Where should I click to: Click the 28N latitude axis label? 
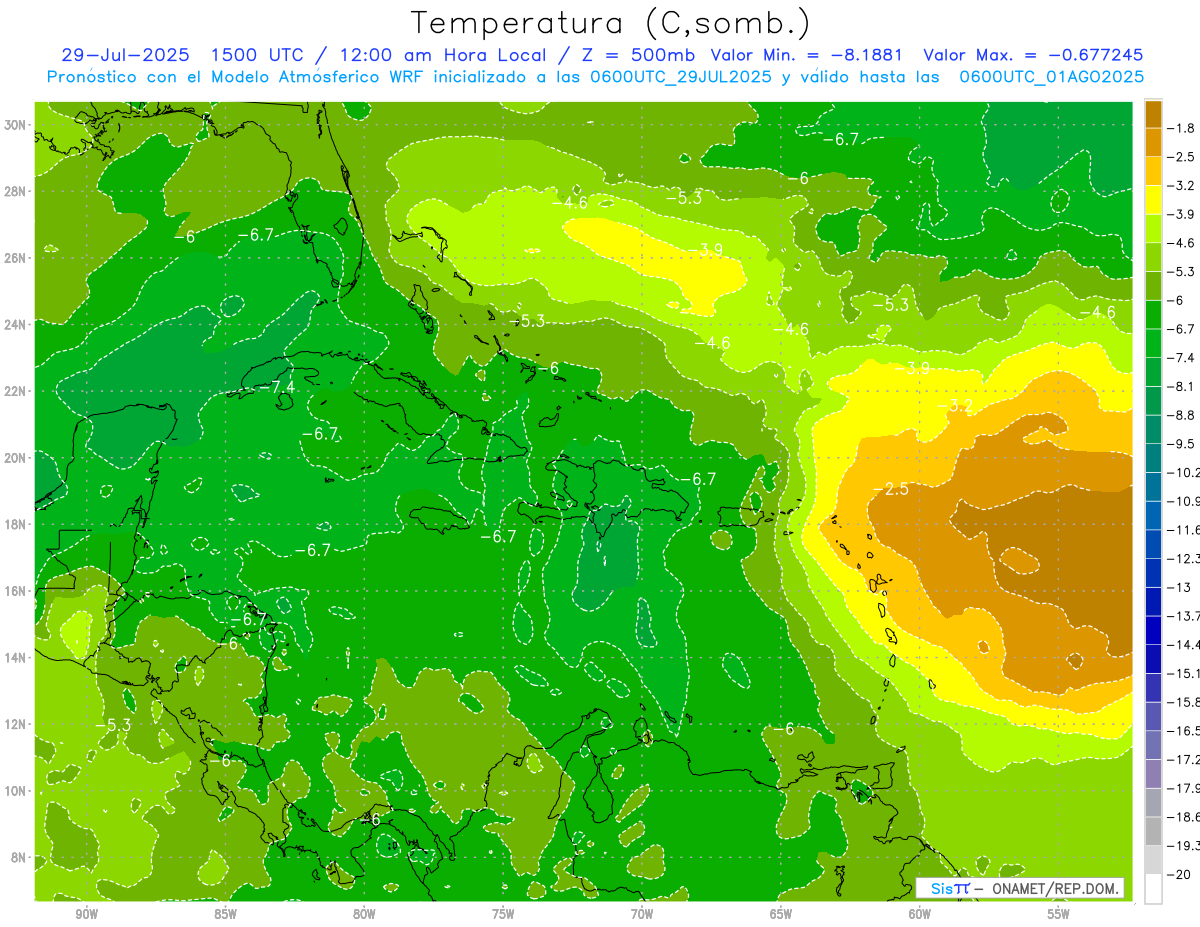17,191
